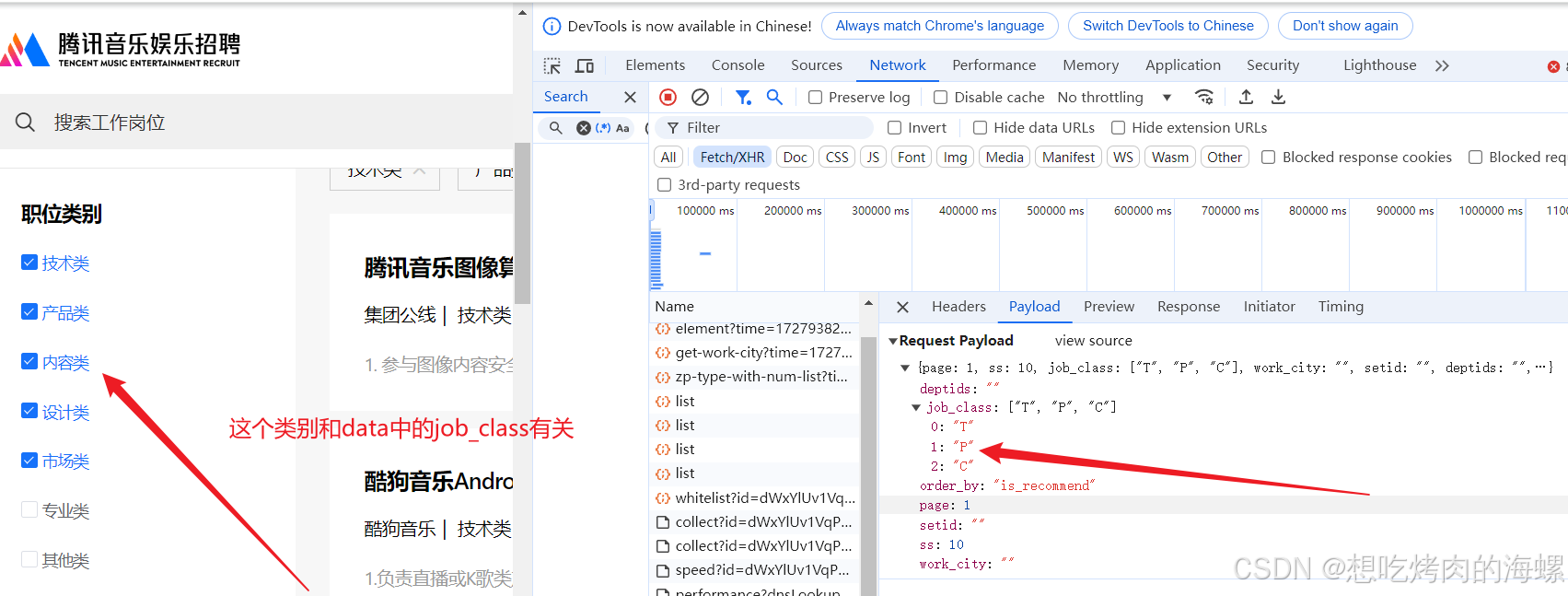Image resolution: width=1568 pixels, height=596 pixels.
Task: Close the Search drawer panel
Action: coord(630,97)
